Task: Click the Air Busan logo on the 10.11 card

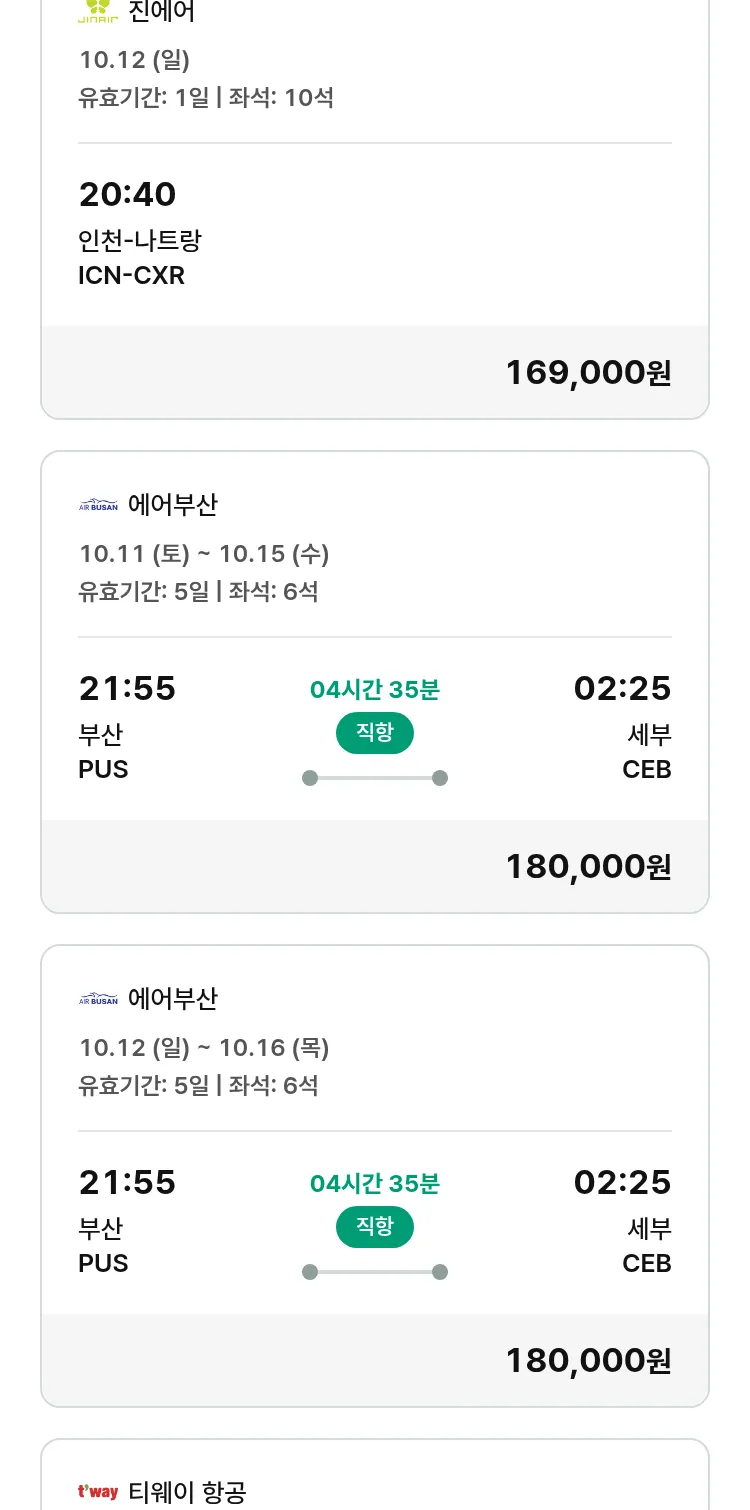Action: click(x=98, y=505)
